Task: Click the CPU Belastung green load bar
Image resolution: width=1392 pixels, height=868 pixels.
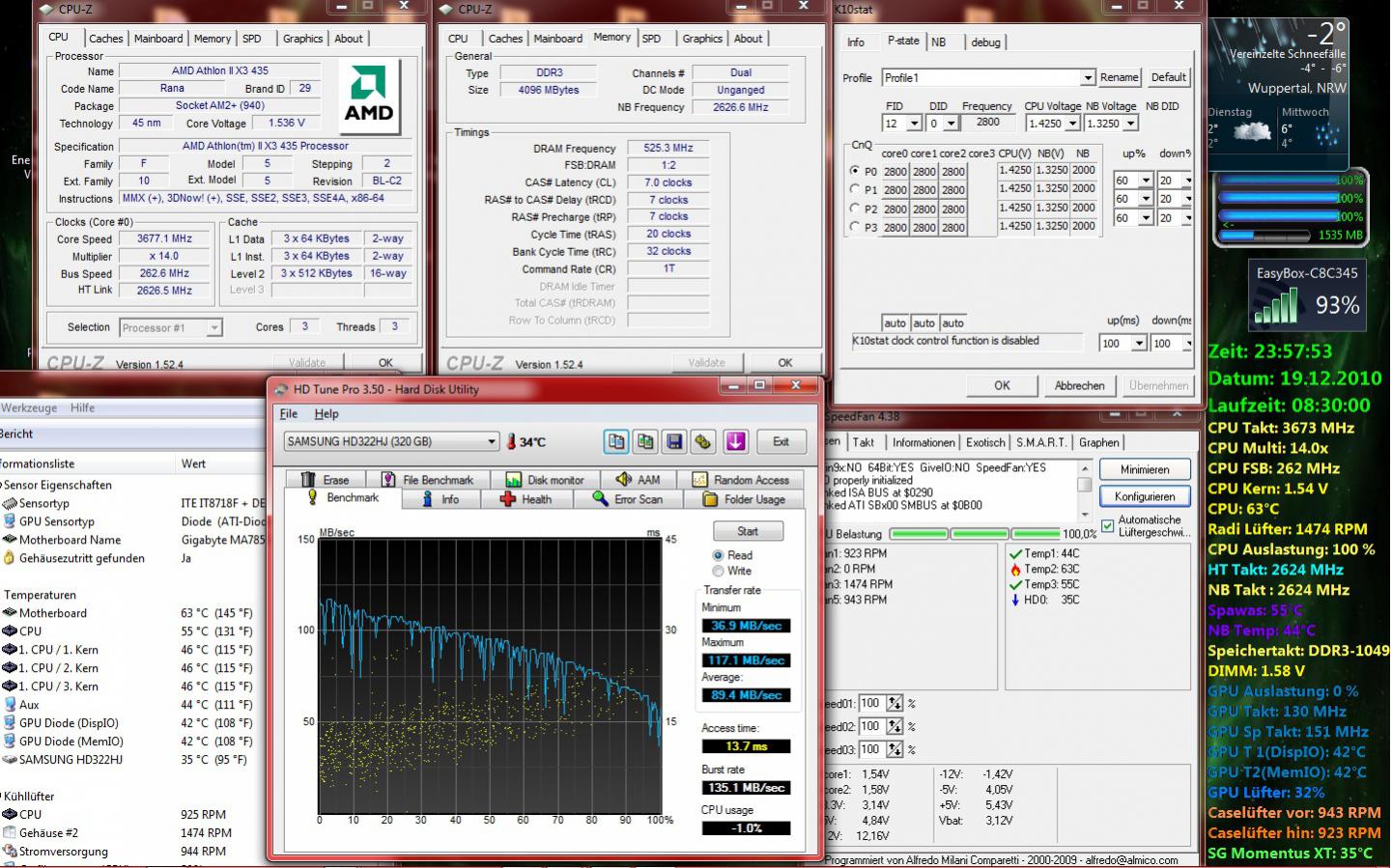Action: pyautogui.click(x=973, y=534)
